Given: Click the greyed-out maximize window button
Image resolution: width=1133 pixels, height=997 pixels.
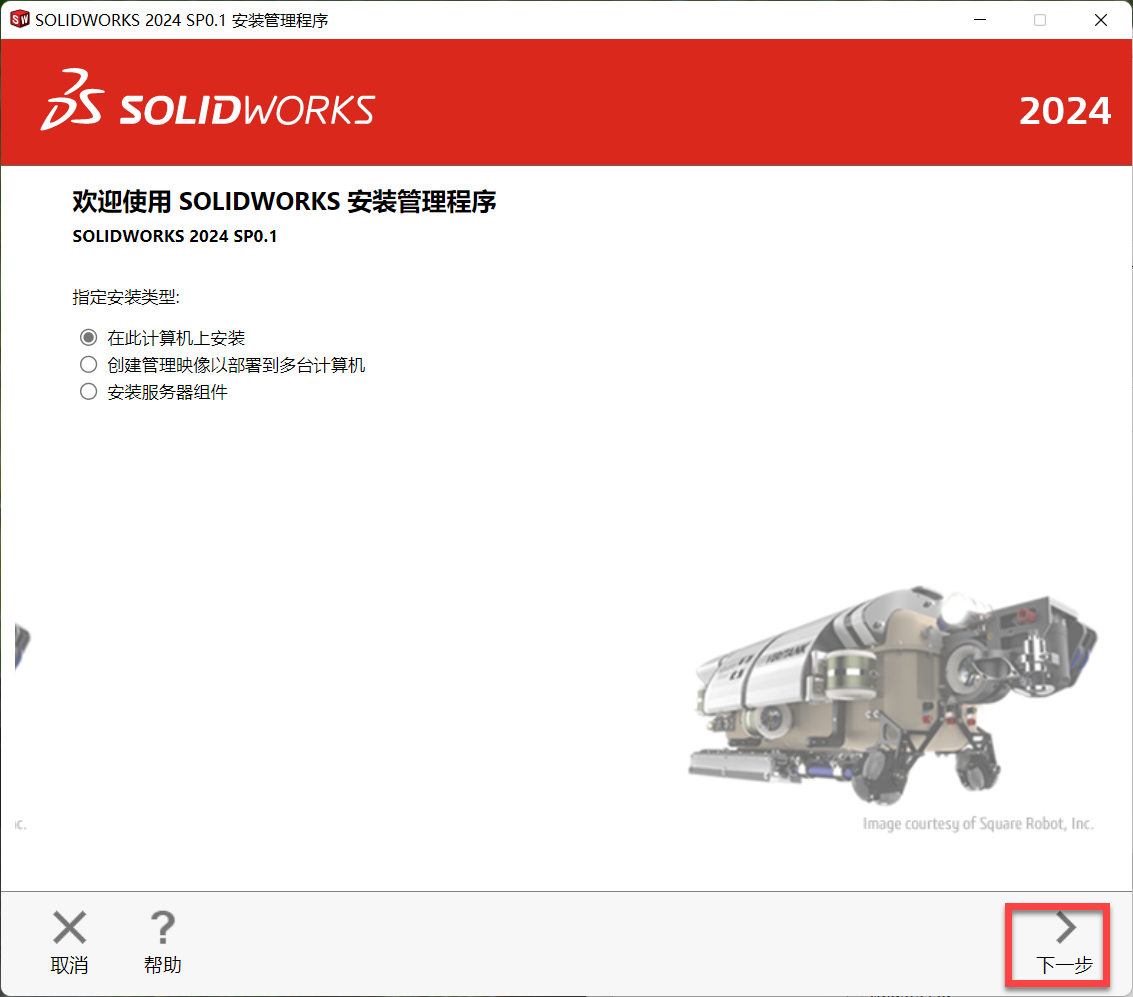Looking at the screenshot, I should (1040, 20).
